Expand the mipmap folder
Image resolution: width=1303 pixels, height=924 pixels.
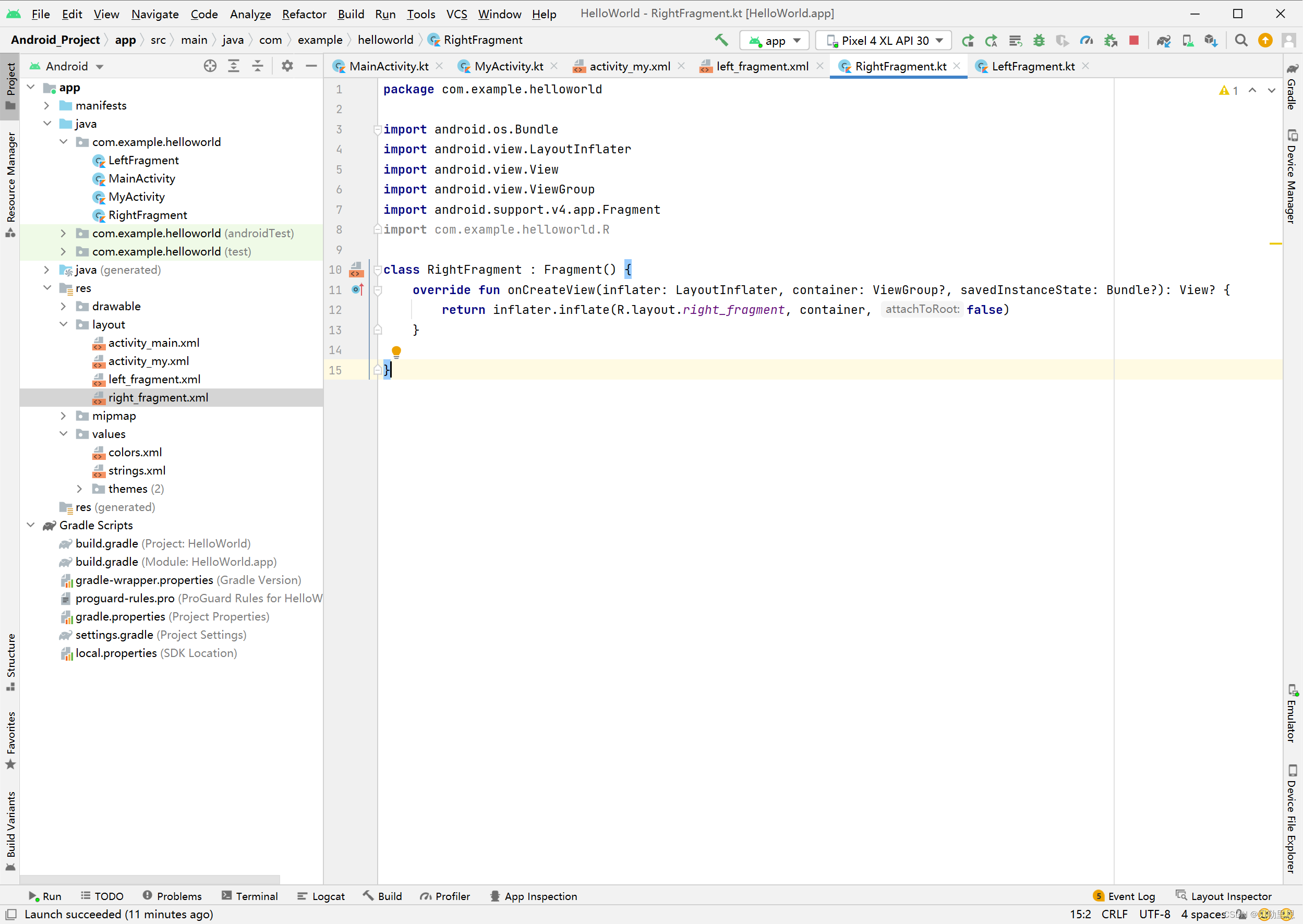click(63, 416)
